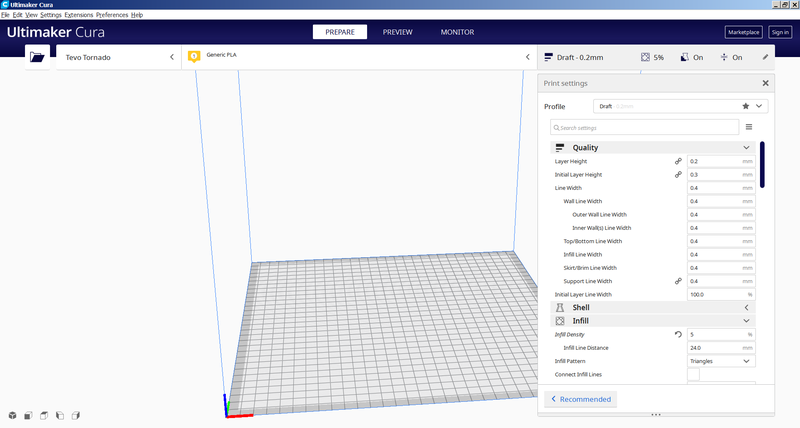Screen dimensions: 800x428
Task: Click the custom profile pencil icon
Action: coord(765,57)
